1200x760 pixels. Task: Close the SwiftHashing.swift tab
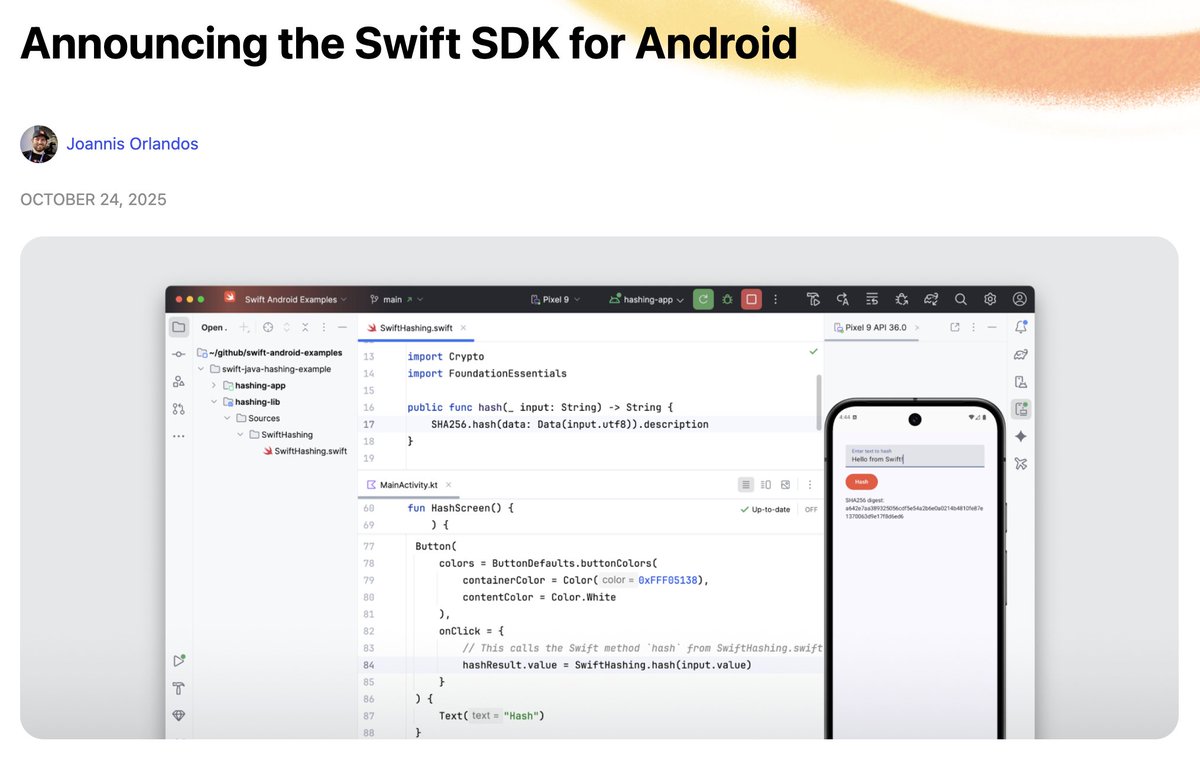(461, 328)
